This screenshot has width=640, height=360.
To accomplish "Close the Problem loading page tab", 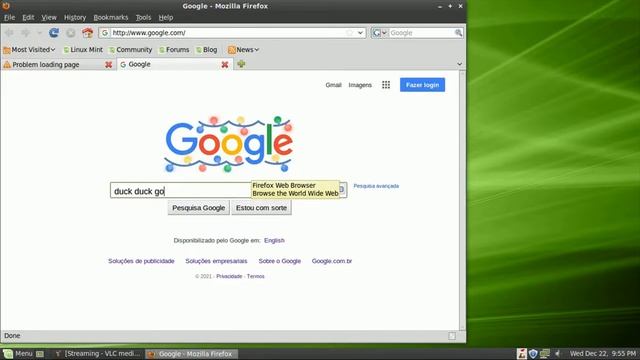I will [x=109, y=64].
